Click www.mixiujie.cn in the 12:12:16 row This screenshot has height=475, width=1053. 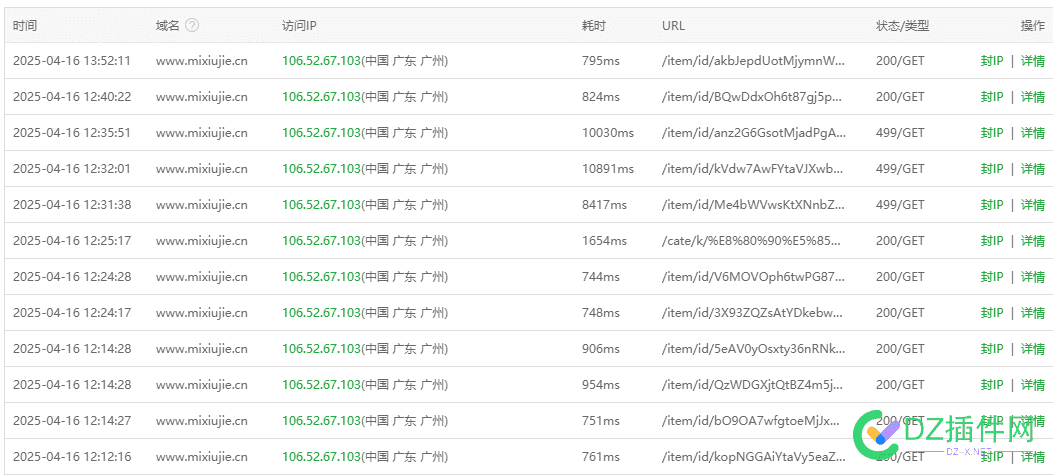click(x=201, y=457)
